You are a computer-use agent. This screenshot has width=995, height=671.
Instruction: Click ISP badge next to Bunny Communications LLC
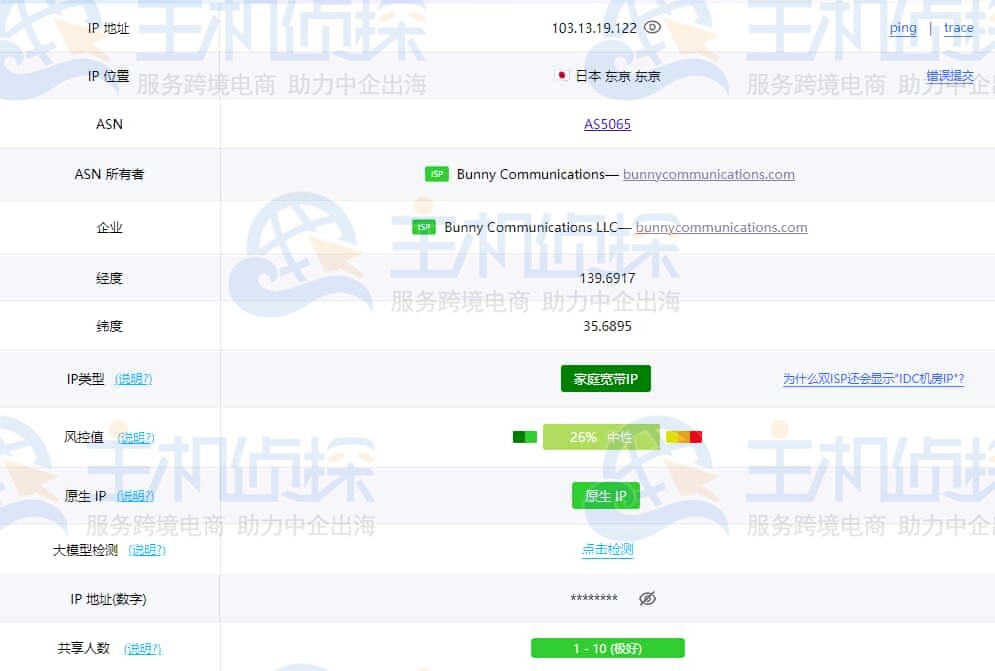coord(424,227)
